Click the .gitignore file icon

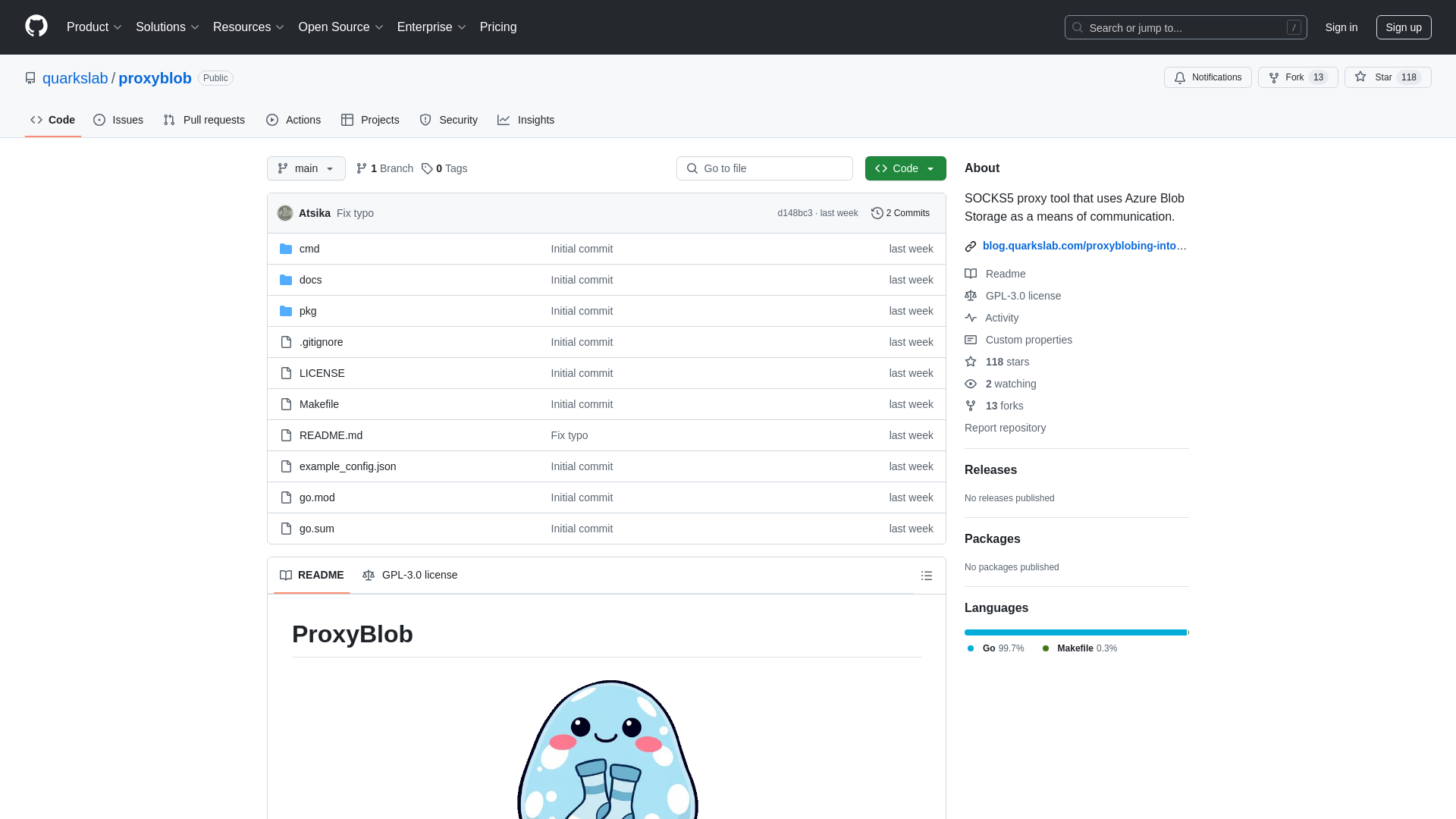(286, 342)
